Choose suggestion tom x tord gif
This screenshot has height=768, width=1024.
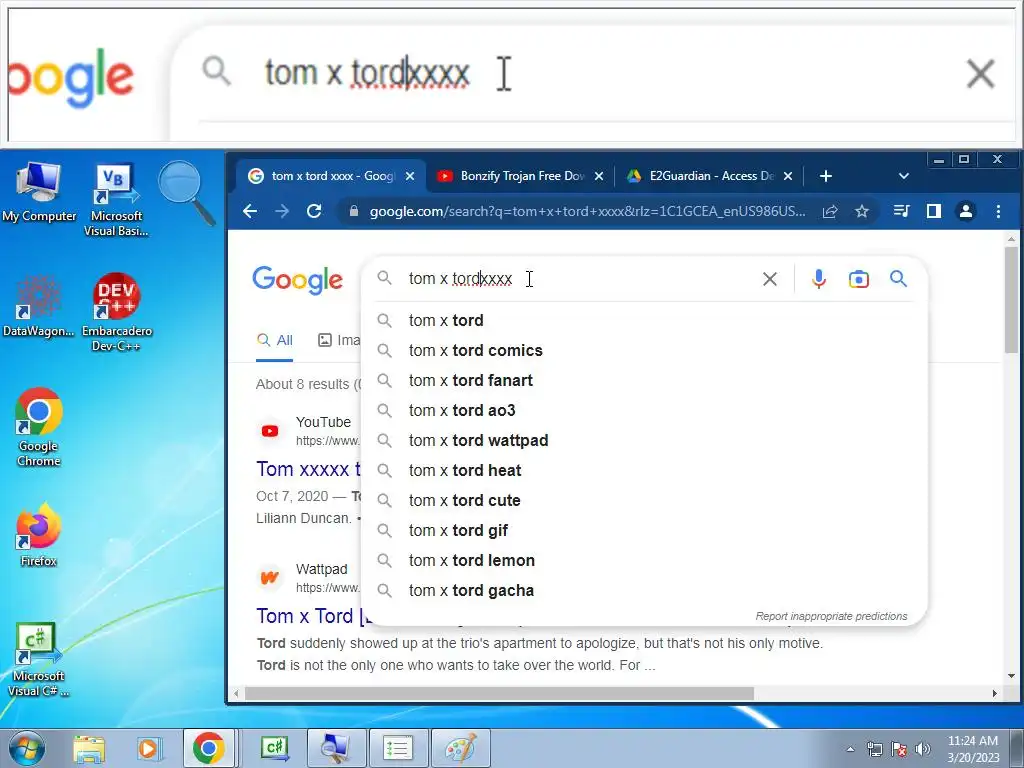click(644, 531)
